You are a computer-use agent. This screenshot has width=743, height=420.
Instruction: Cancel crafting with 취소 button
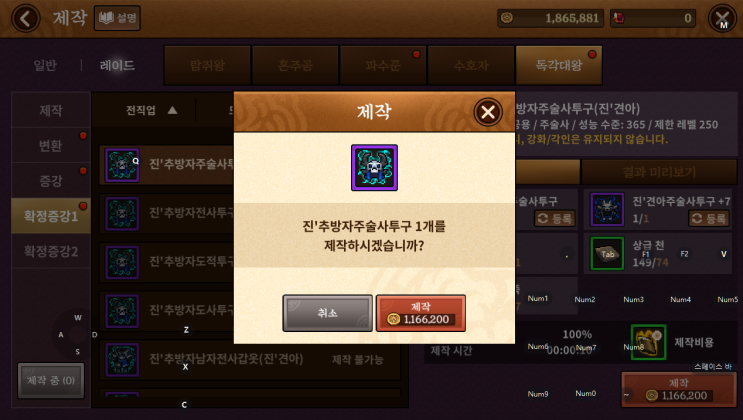click(327, 313)
